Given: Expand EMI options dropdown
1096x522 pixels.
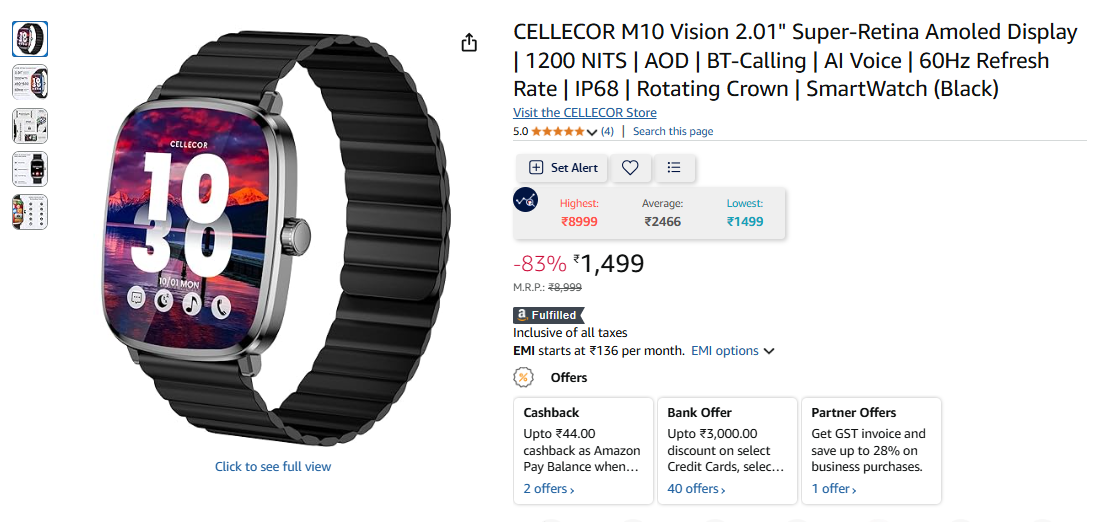Looking at the screenshot, I should [x=733, y=351].
